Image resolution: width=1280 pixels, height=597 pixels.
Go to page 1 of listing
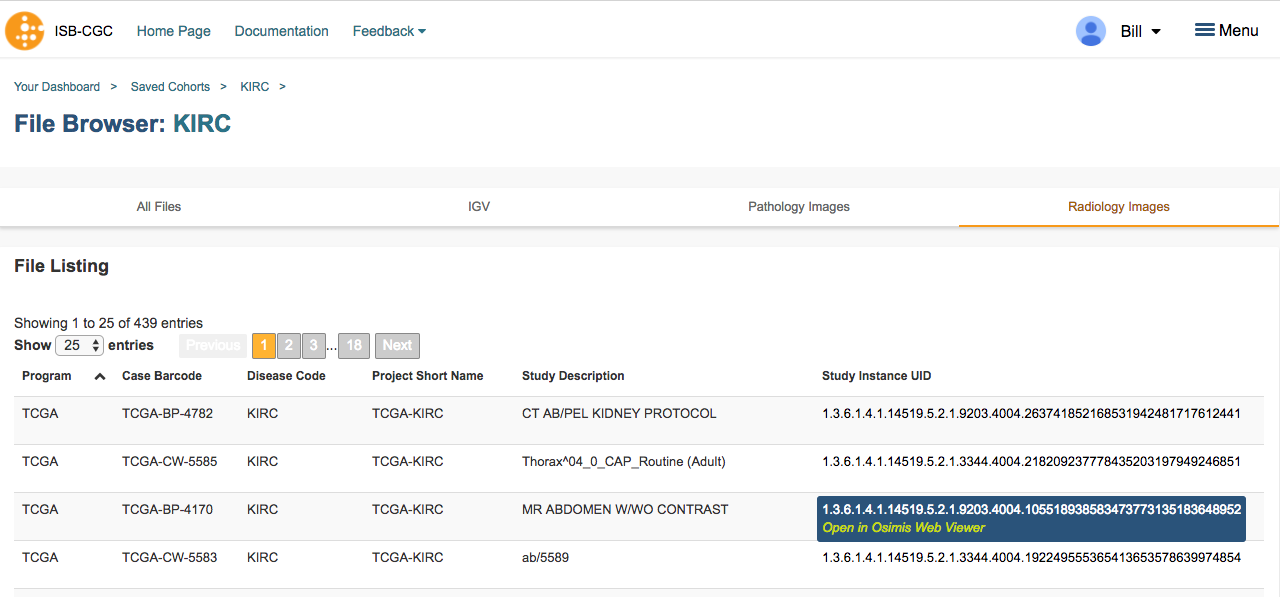click(x=263, y=345)
